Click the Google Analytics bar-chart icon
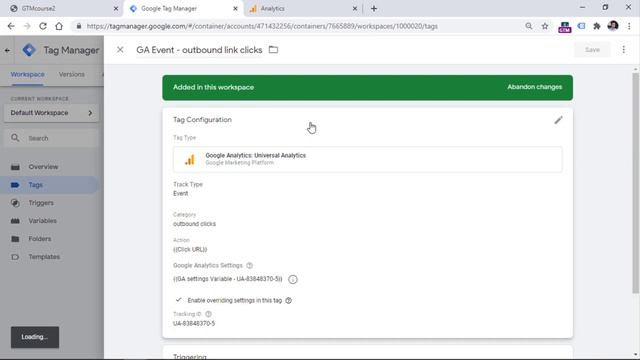The width and height of the screenshot is (640, 360). 190,160
